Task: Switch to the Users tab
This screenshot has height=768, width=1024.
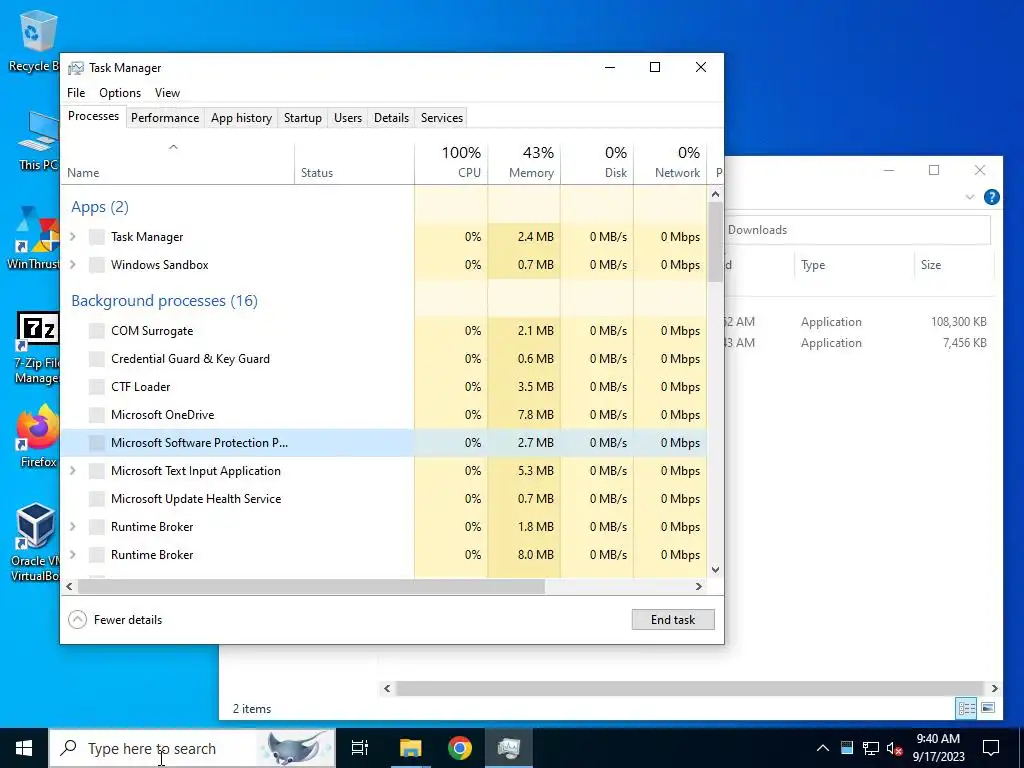Action: click(348, 118)
